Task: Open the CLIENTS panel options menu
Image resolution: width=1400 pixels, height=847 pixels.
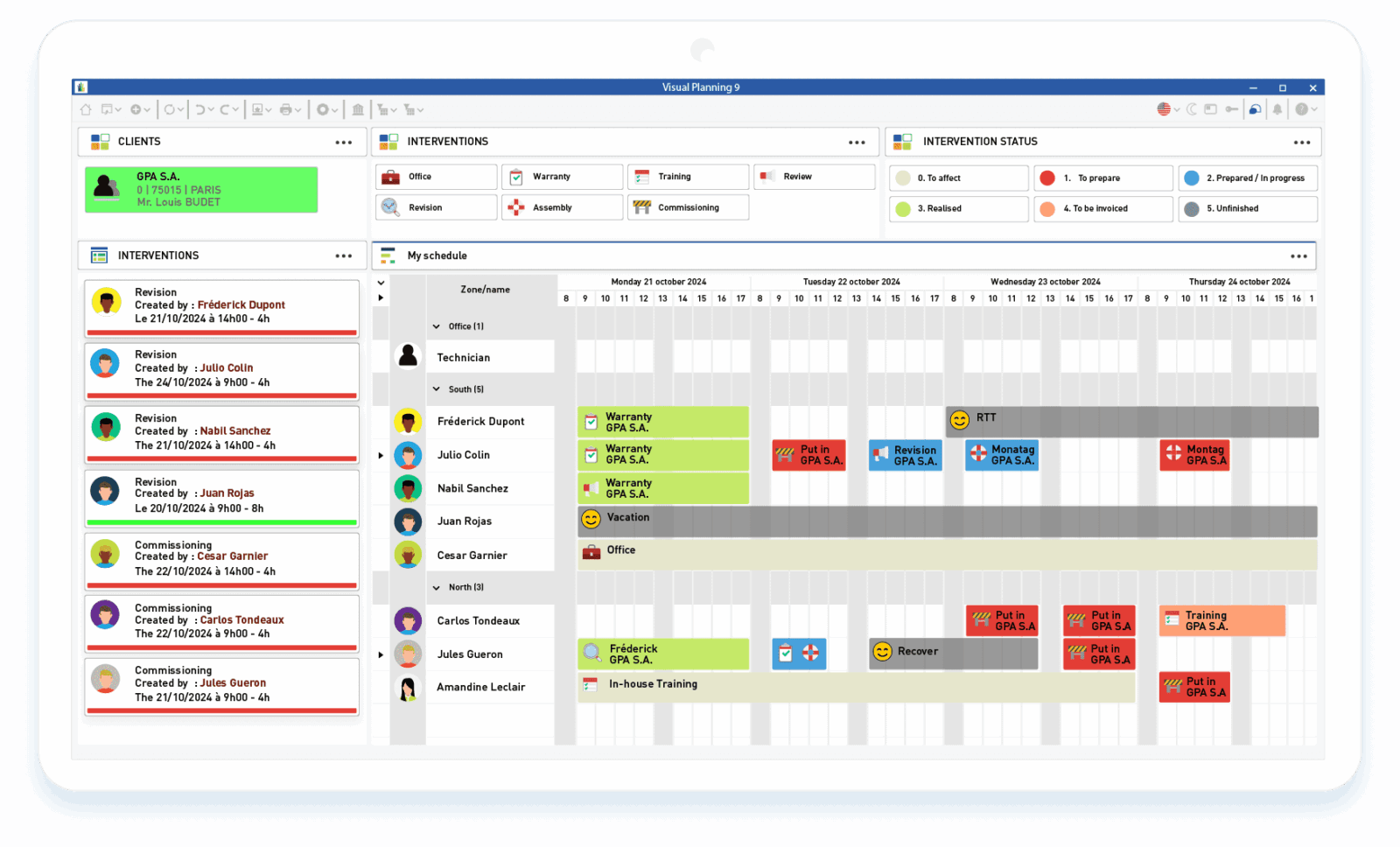Action: point(345,142)
